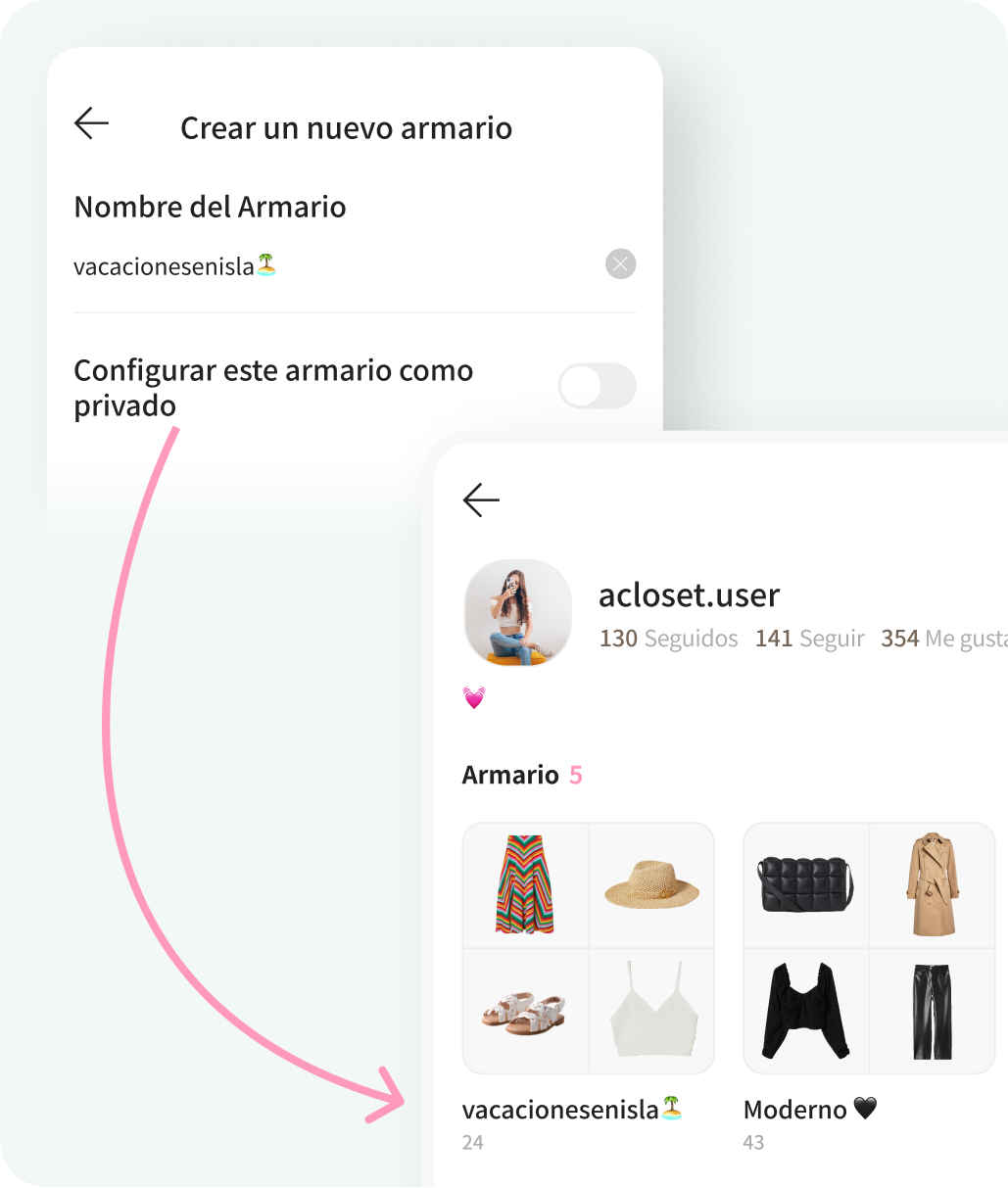The width and height of the screenshot is (1008, 1188).
Task: Toggle private closet switch
Action: pyautogui.click(x=597, y=386)
